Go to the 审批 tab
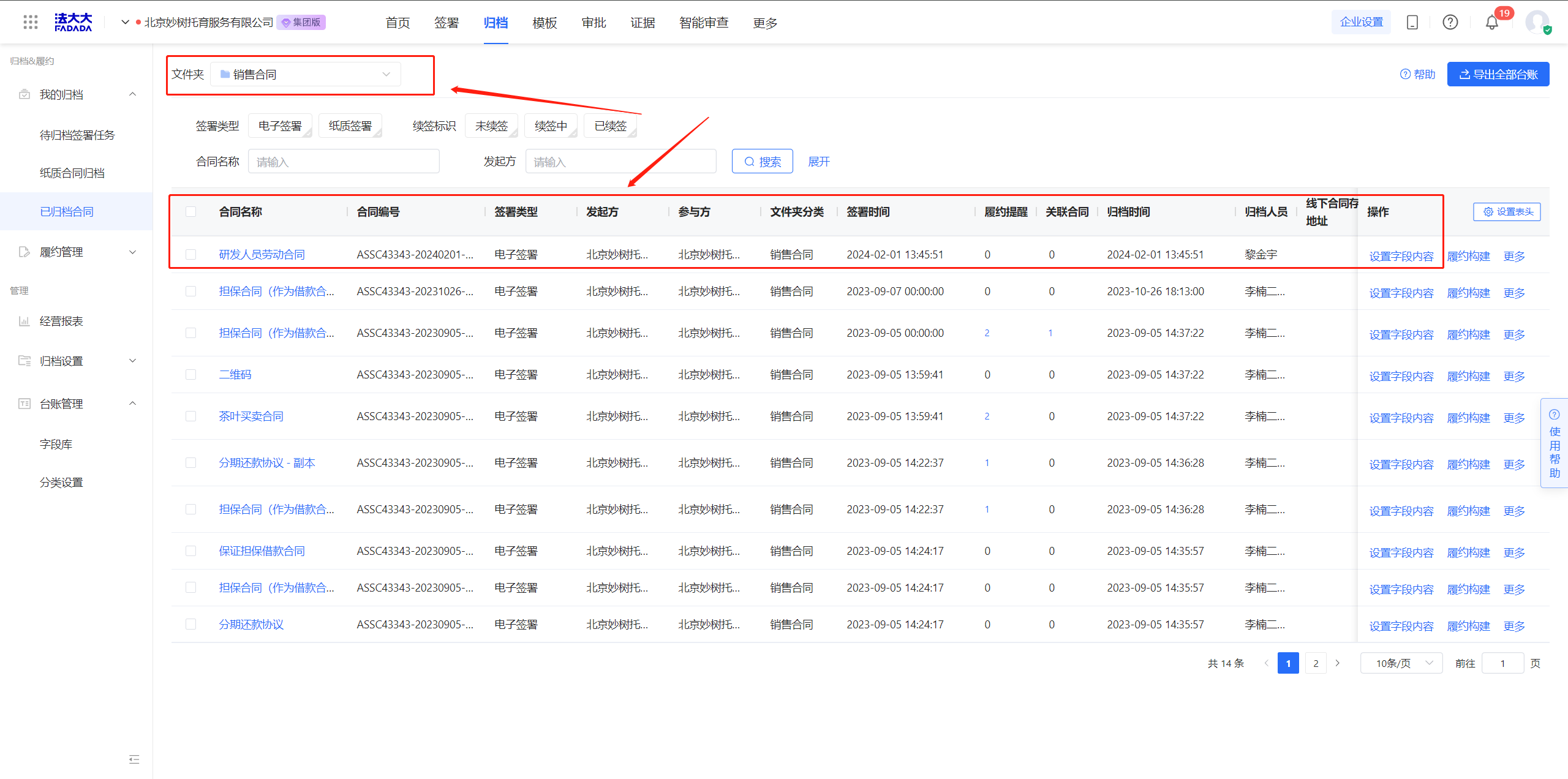Viewport: 1568px width, 779px height. pos(594,23)
